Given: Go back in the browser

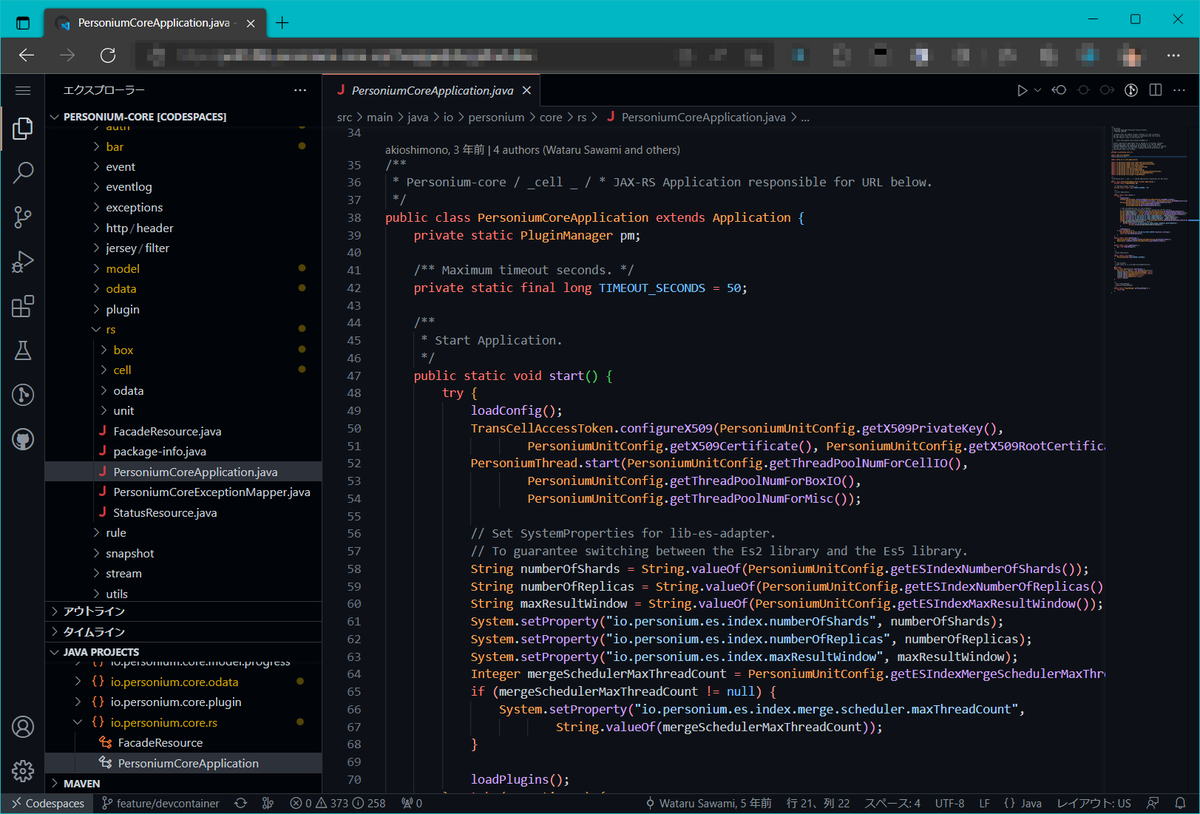Looking at the screenshot, I should click(x=27, y=56).
